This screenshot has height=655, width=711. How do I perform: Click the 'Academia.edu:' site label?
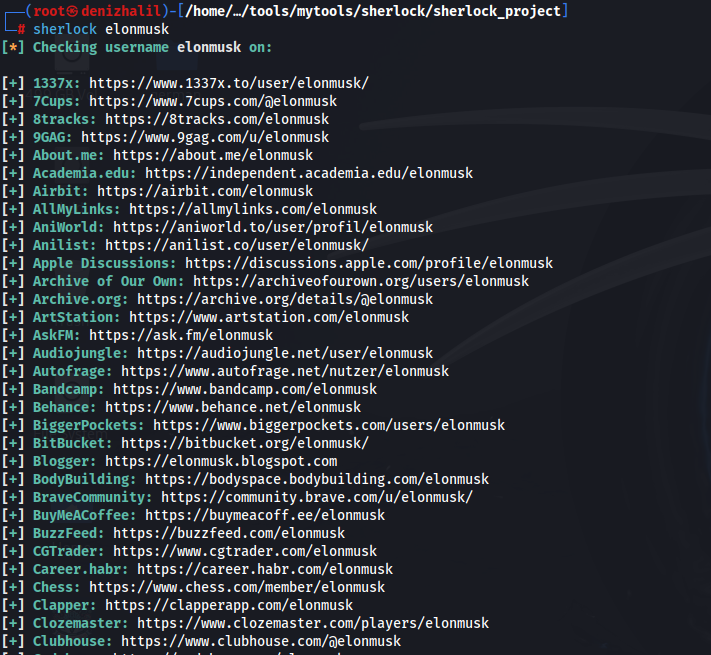click(84, 173)
